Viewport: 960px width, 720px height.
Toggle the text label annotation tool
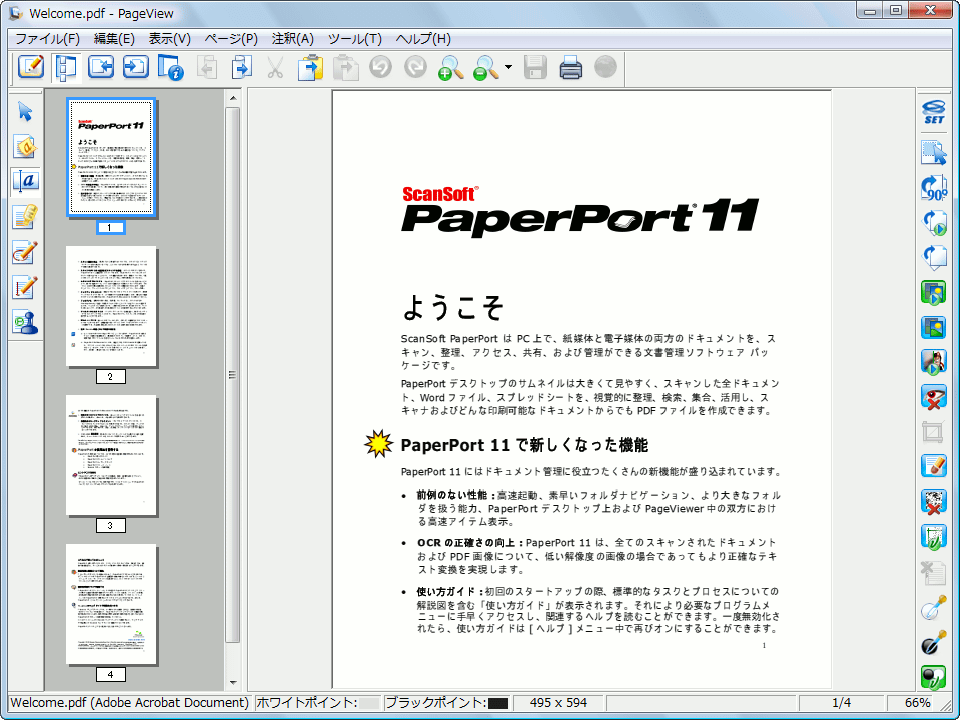(25, 181)
